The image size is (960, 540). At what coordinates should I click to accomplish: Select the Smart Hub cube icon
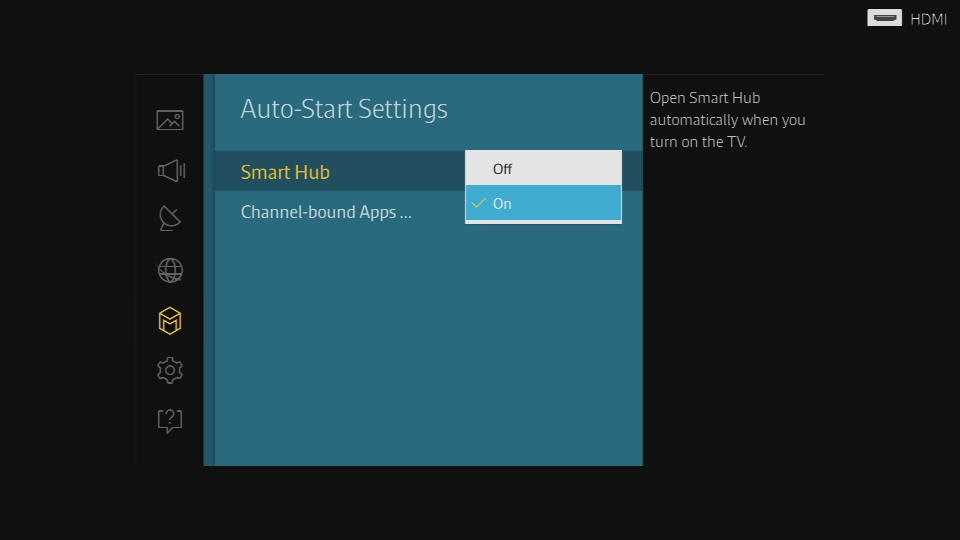coord(170,321)
